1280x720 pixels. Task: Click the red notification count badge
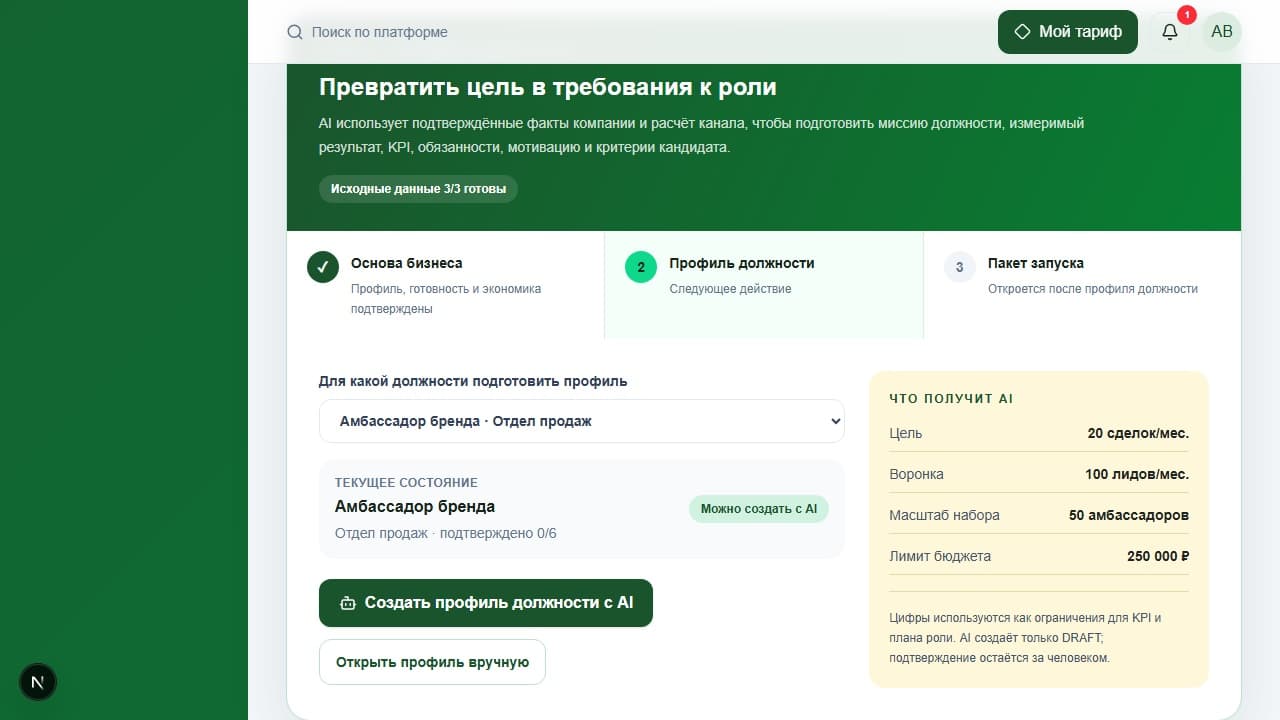tap(1187, 15)
